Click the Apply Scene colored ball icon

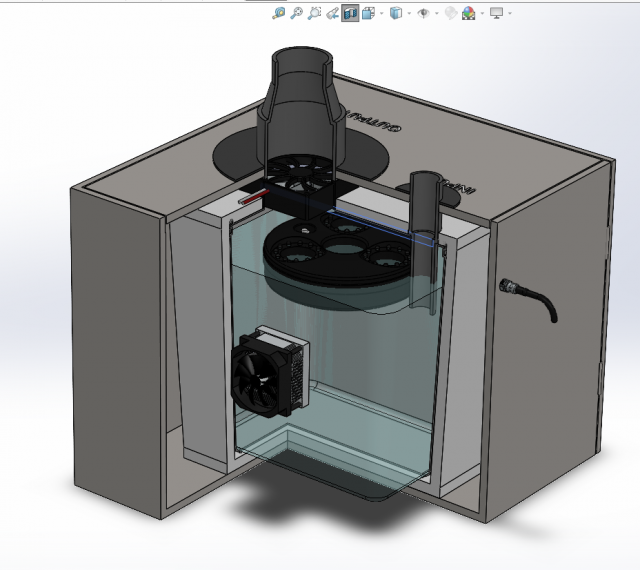click(468, 13)
